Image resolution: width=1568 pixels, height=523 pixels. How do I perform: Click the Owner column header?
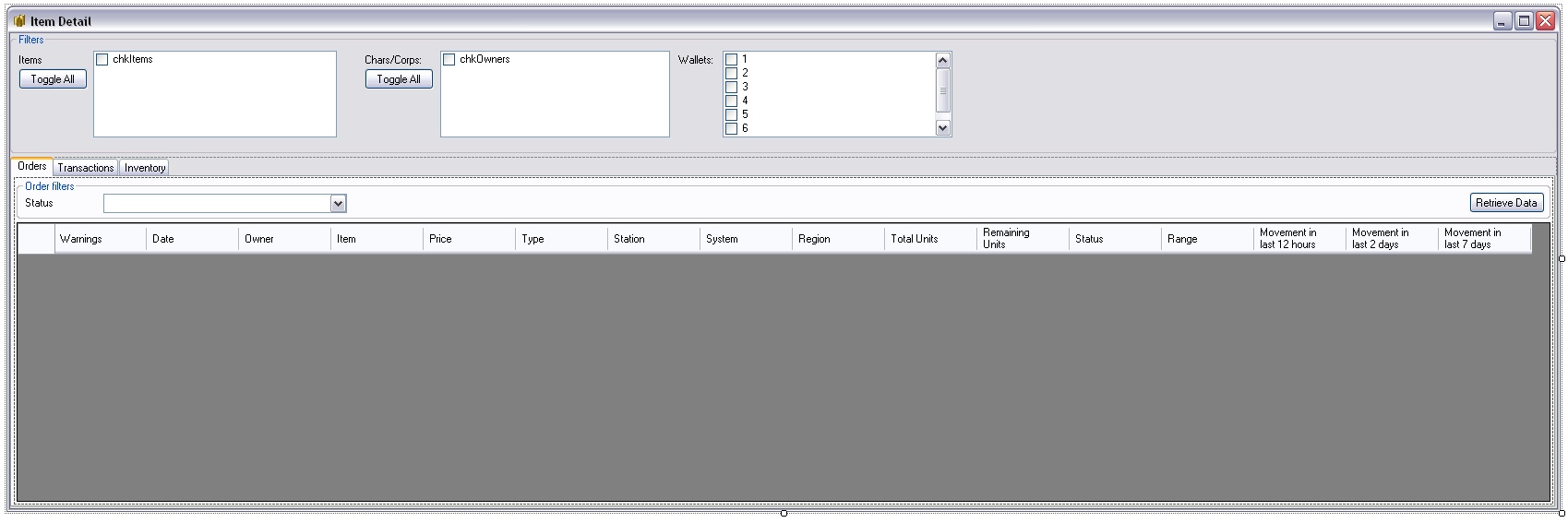[285, 239]
